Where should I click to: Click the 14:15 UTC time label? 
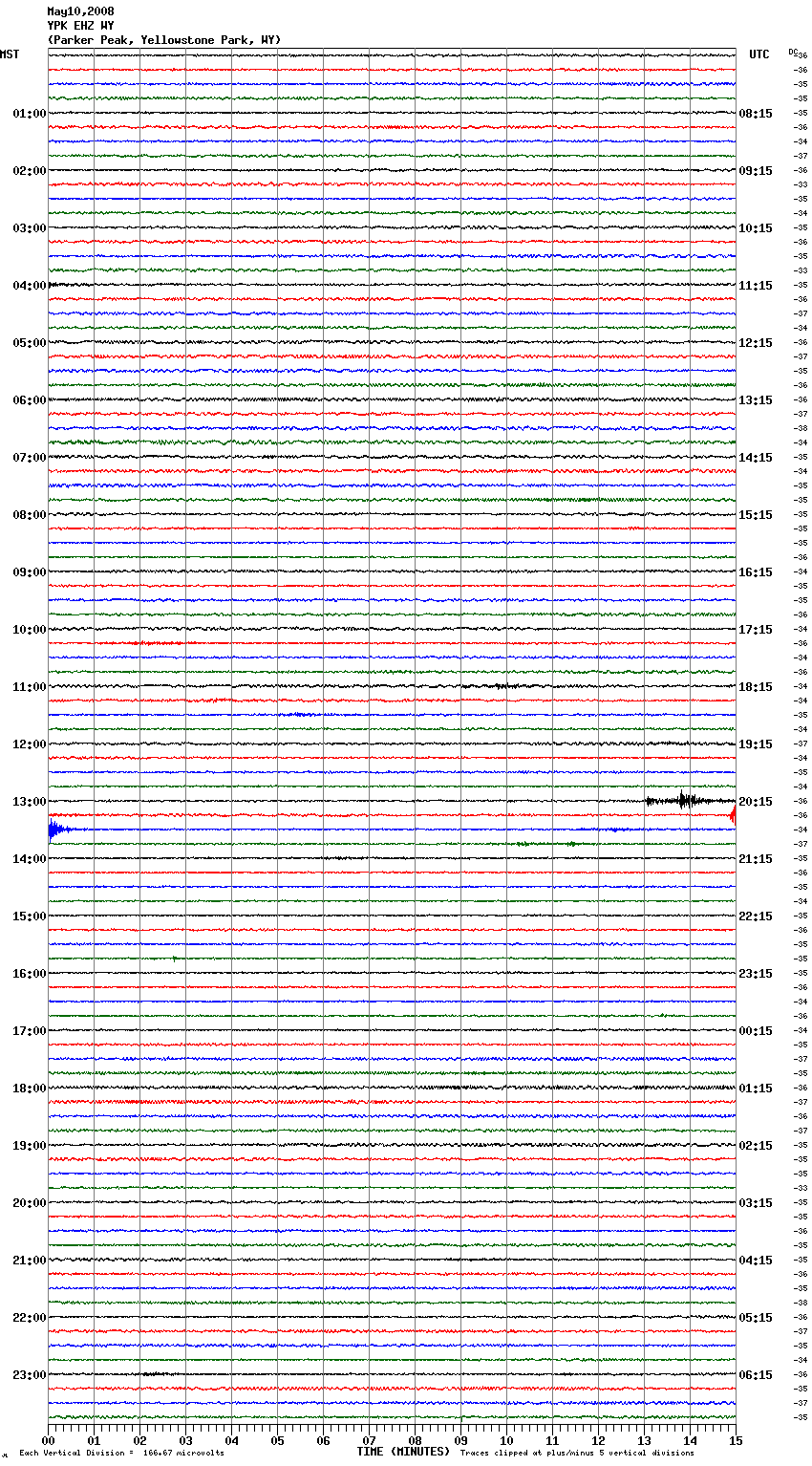(756, 458)
